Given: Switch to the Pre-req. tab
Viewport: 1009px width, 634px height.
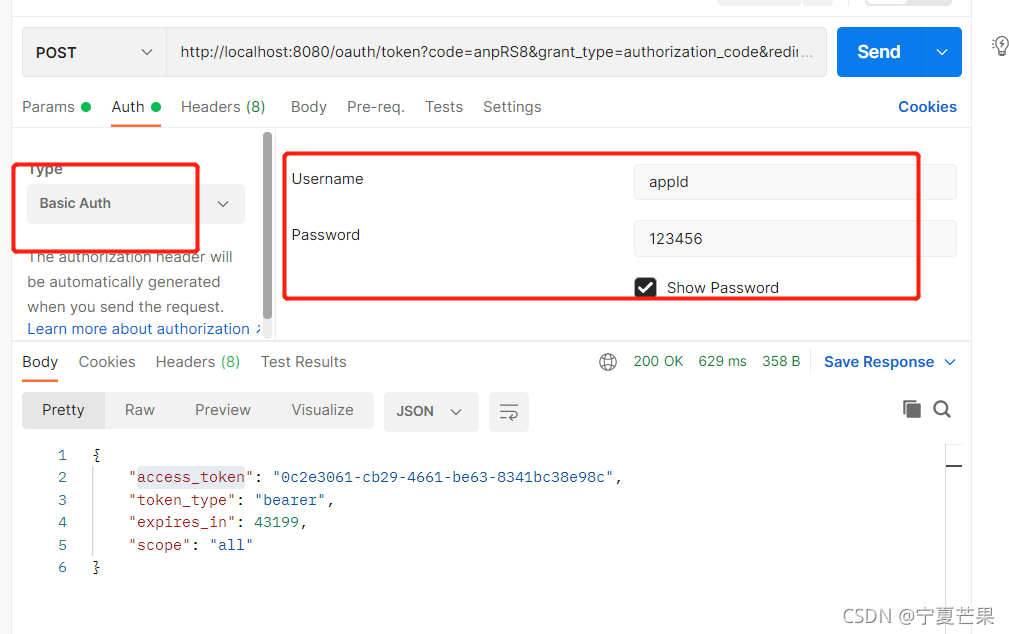Looking at the screenshot, I should [x=376, y=107].
